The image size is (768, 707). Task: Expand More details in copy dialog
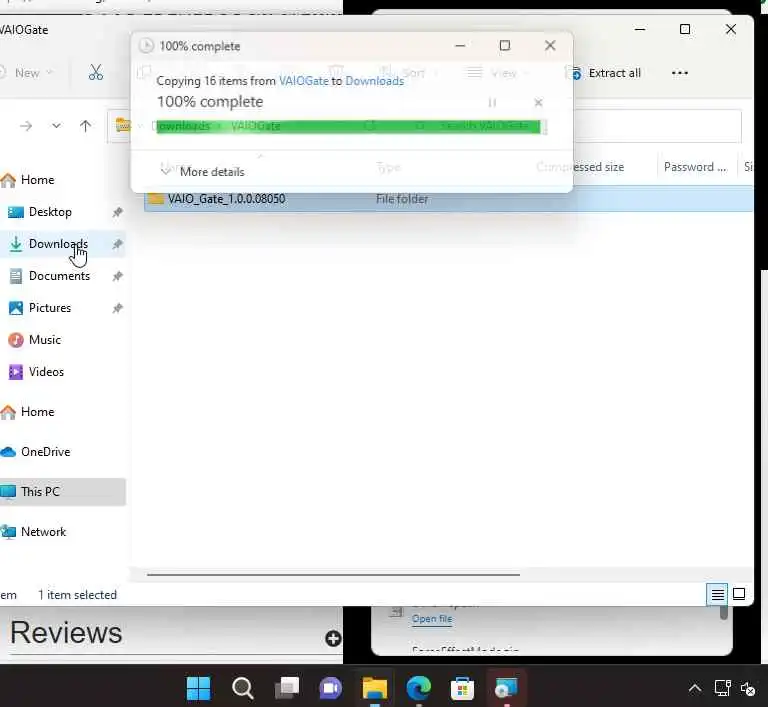tap(203, 171)
